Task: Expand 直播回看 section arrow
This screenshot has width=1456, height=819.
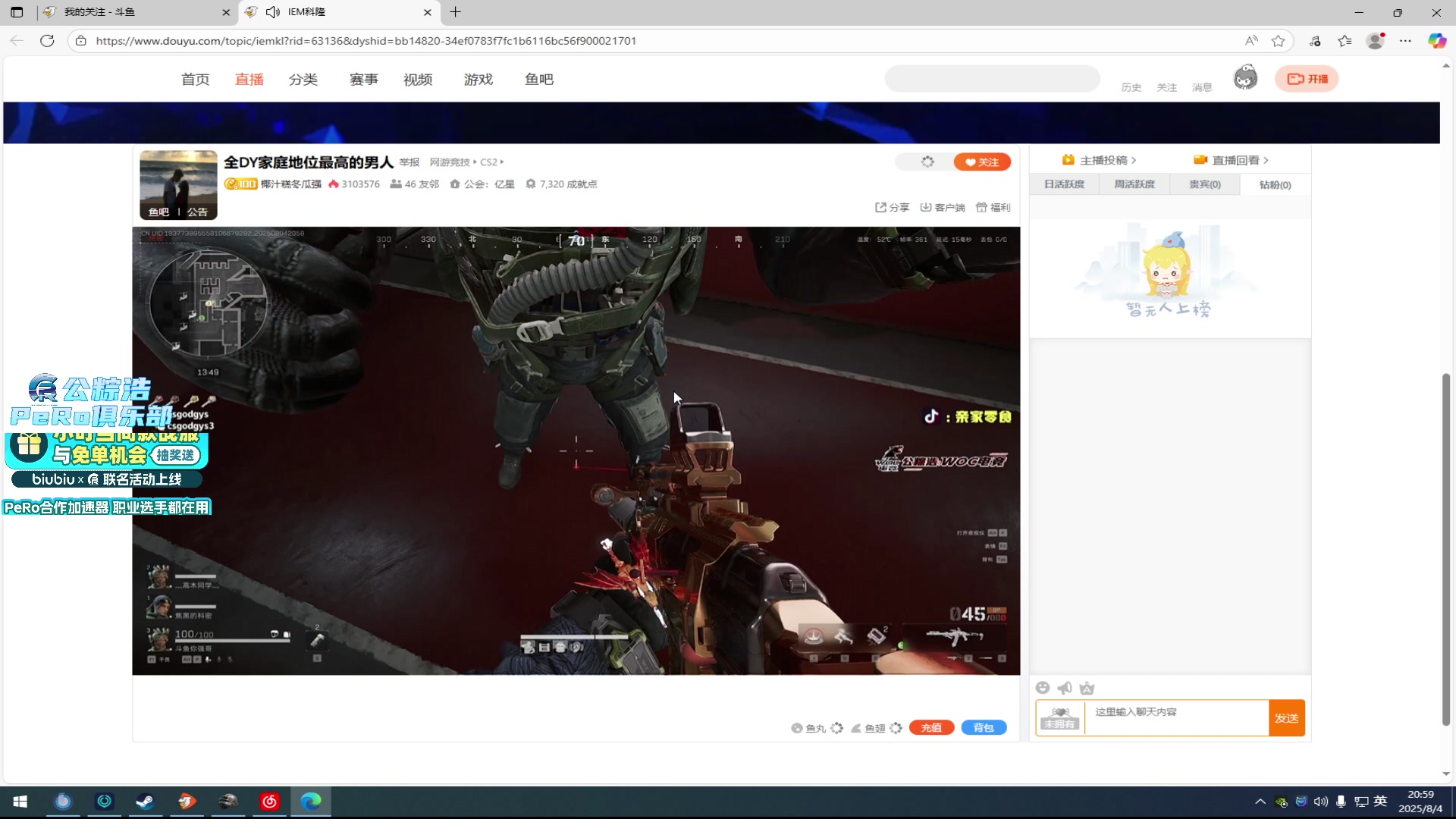Action: (x=1266, y=160)
